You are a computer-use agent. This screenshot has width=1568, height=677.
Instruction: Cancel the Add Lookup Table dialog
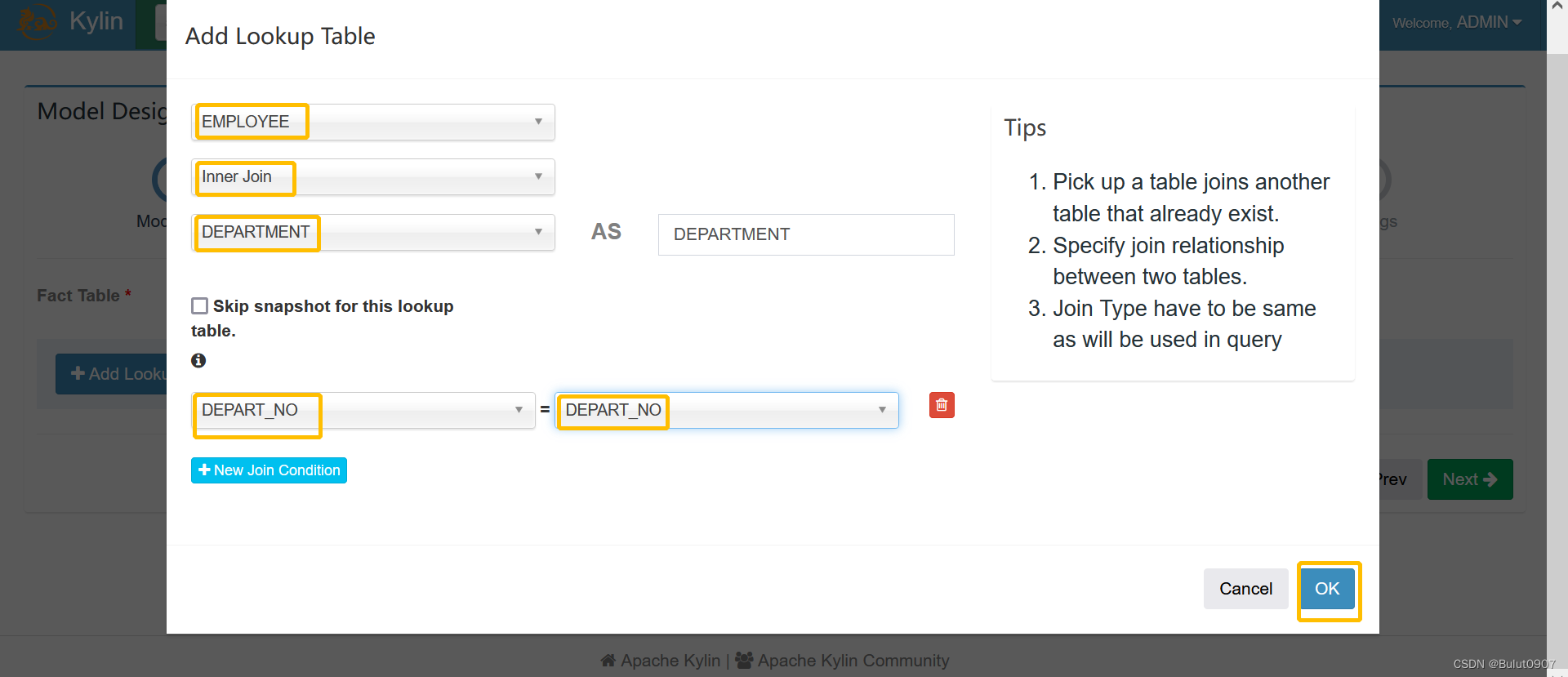coord(1245,589)
